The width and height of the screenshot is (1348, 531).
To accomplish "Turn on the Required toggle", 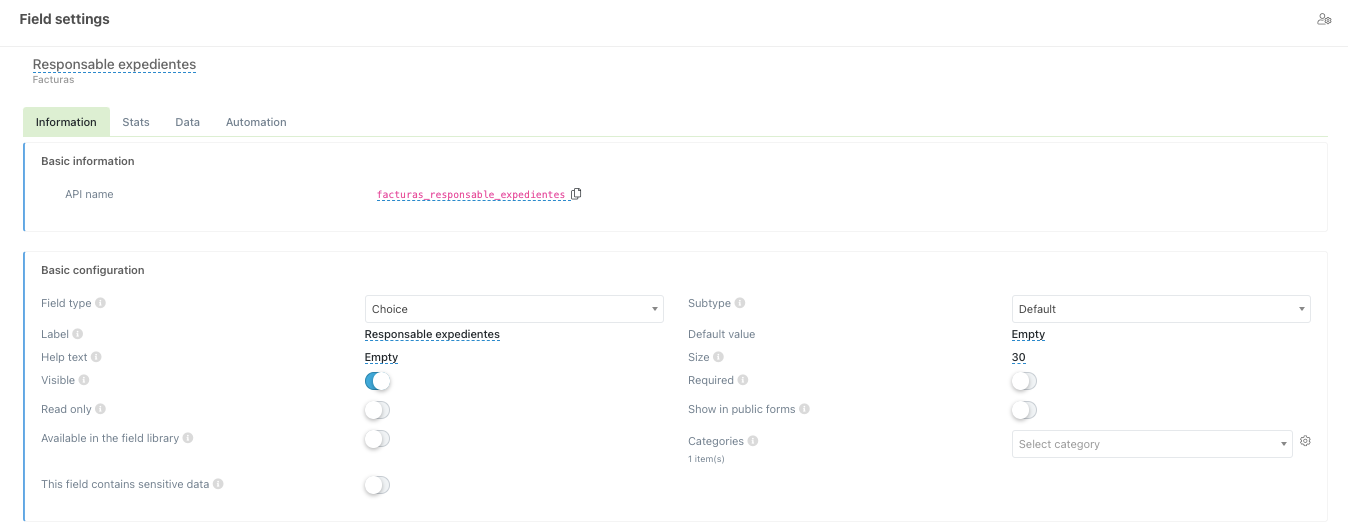I will pos(1024,381).
